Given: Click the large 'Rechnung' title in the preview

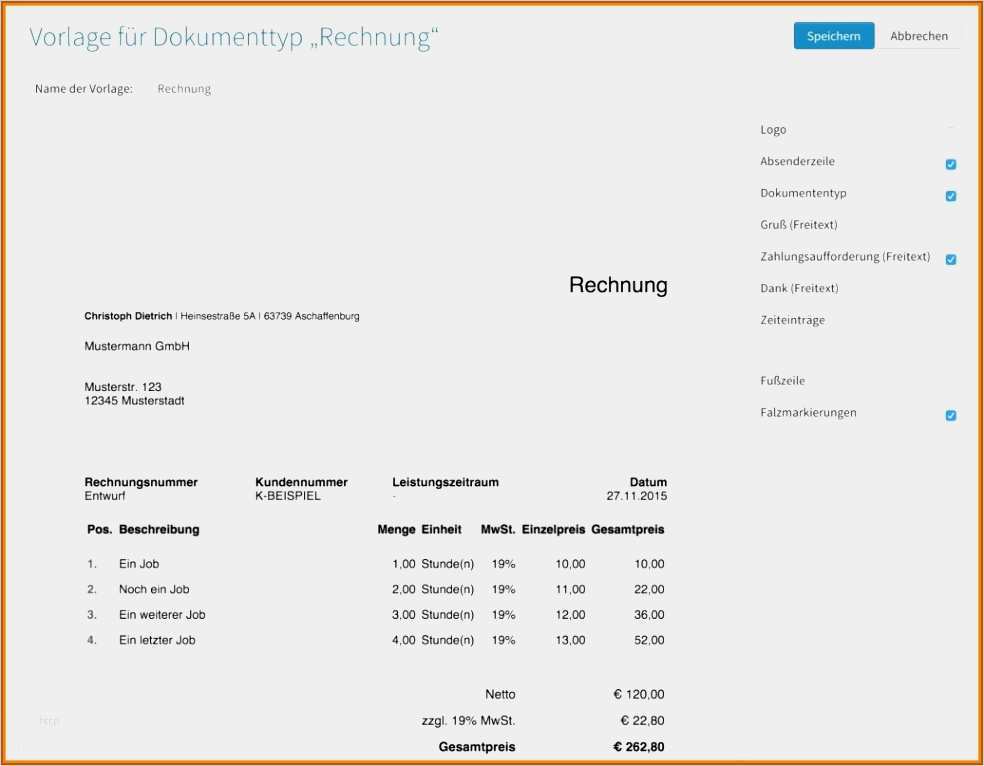Looking at the screenshot, I should click(x=618, y=285).
